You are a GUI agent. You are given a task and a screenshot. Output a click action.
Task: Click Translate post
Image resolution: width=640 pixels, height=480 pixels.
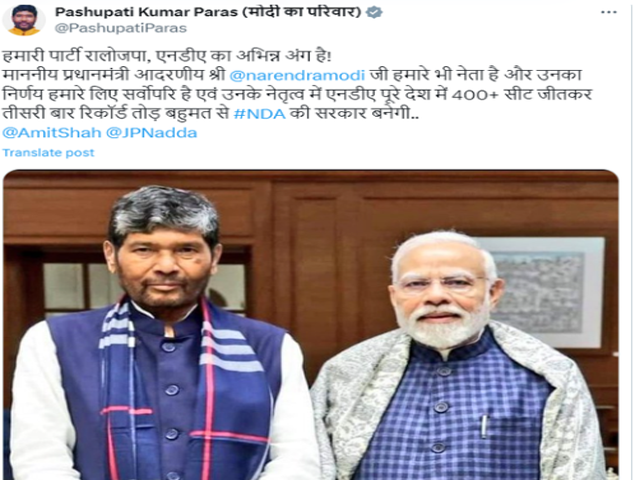click(x=48, y=153)
